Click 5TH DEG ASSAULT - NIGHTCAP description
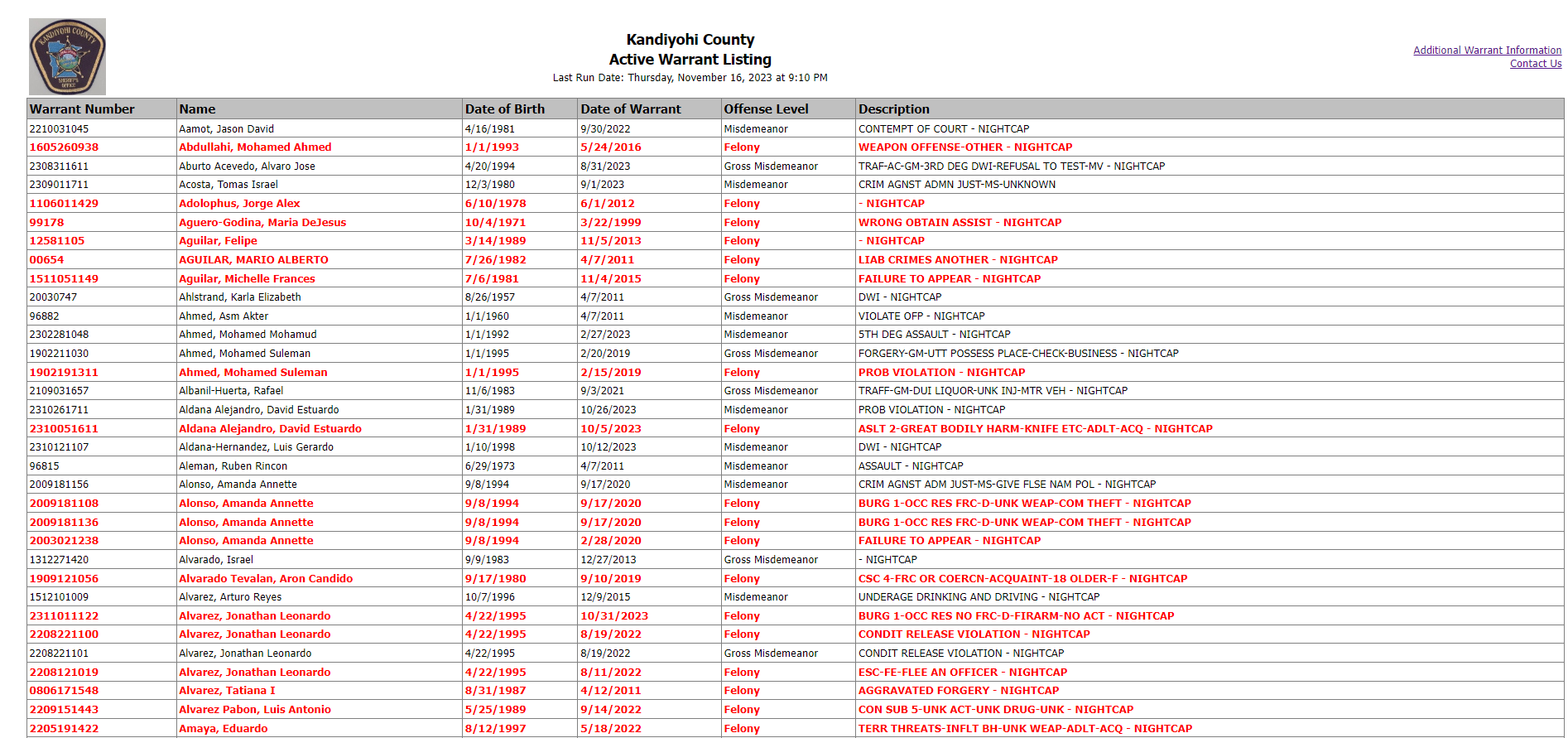 [x=934, y=335]
